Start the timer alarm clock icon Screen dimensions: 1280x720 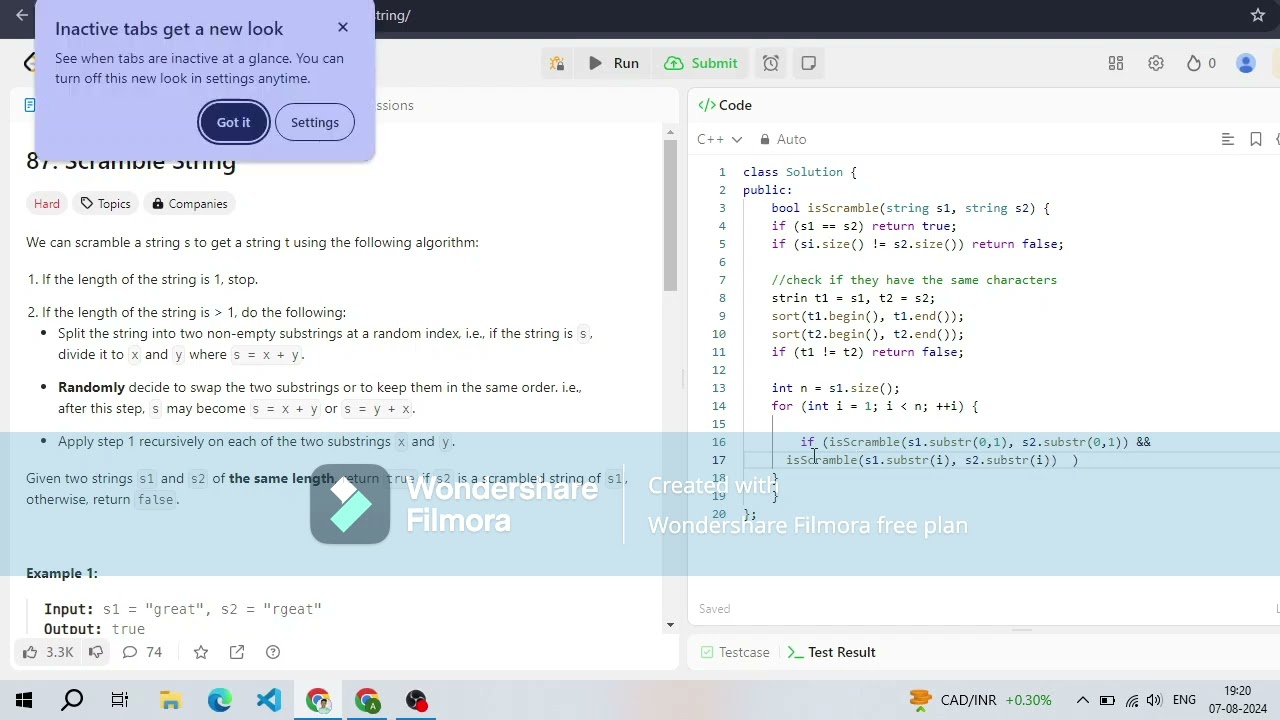point(771,63)
